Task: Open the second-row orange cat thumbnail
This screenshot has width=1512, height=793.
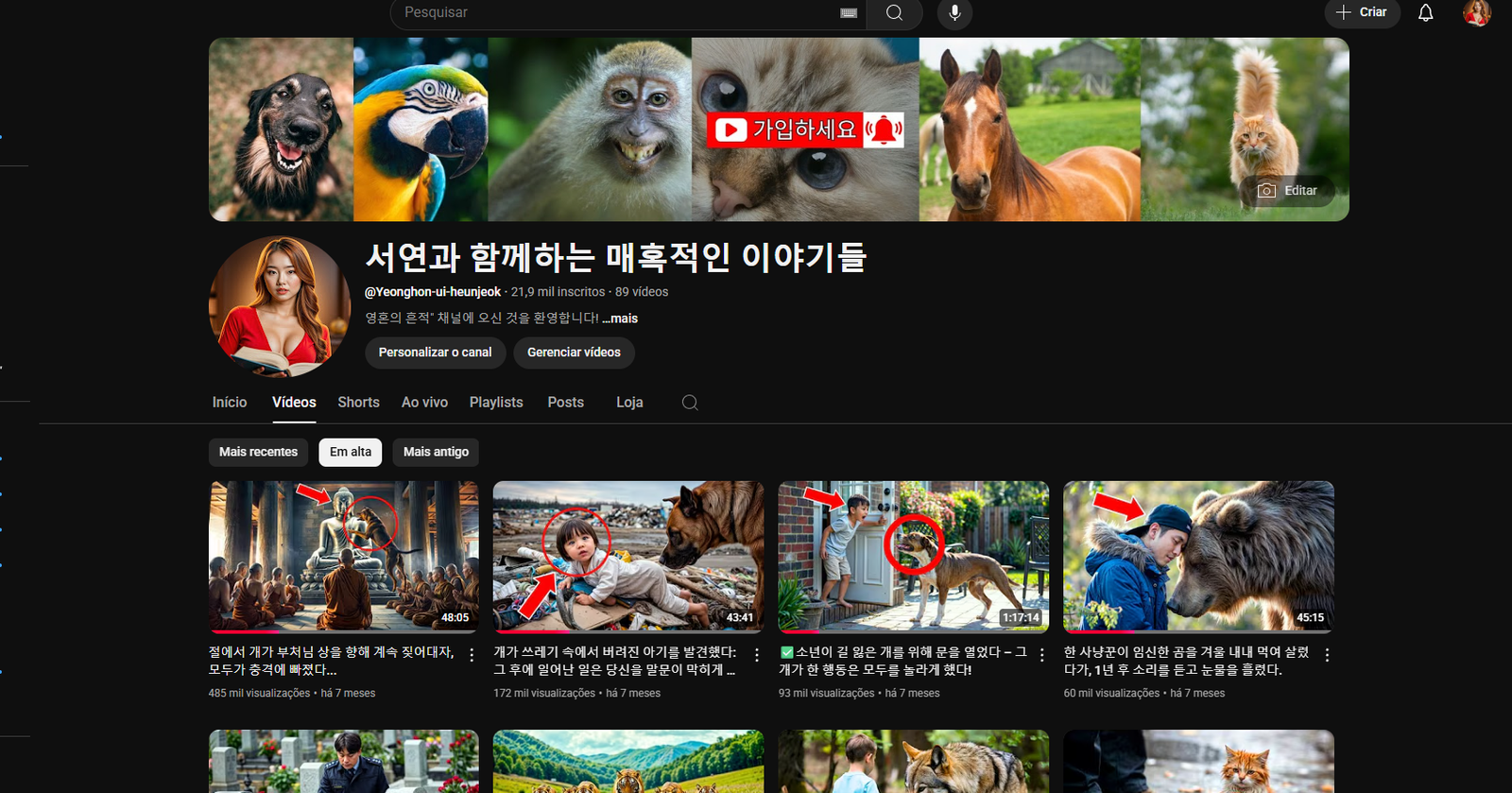Action: point(1198,761)
